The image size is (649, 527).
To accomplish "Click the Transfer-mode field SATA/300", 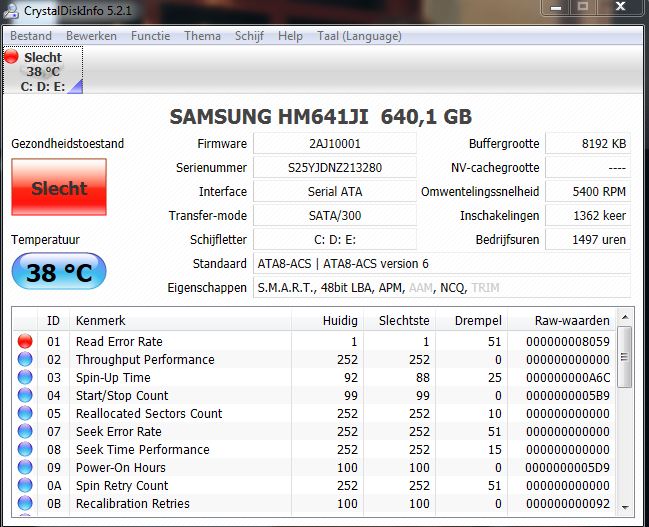I will point(335,215).
